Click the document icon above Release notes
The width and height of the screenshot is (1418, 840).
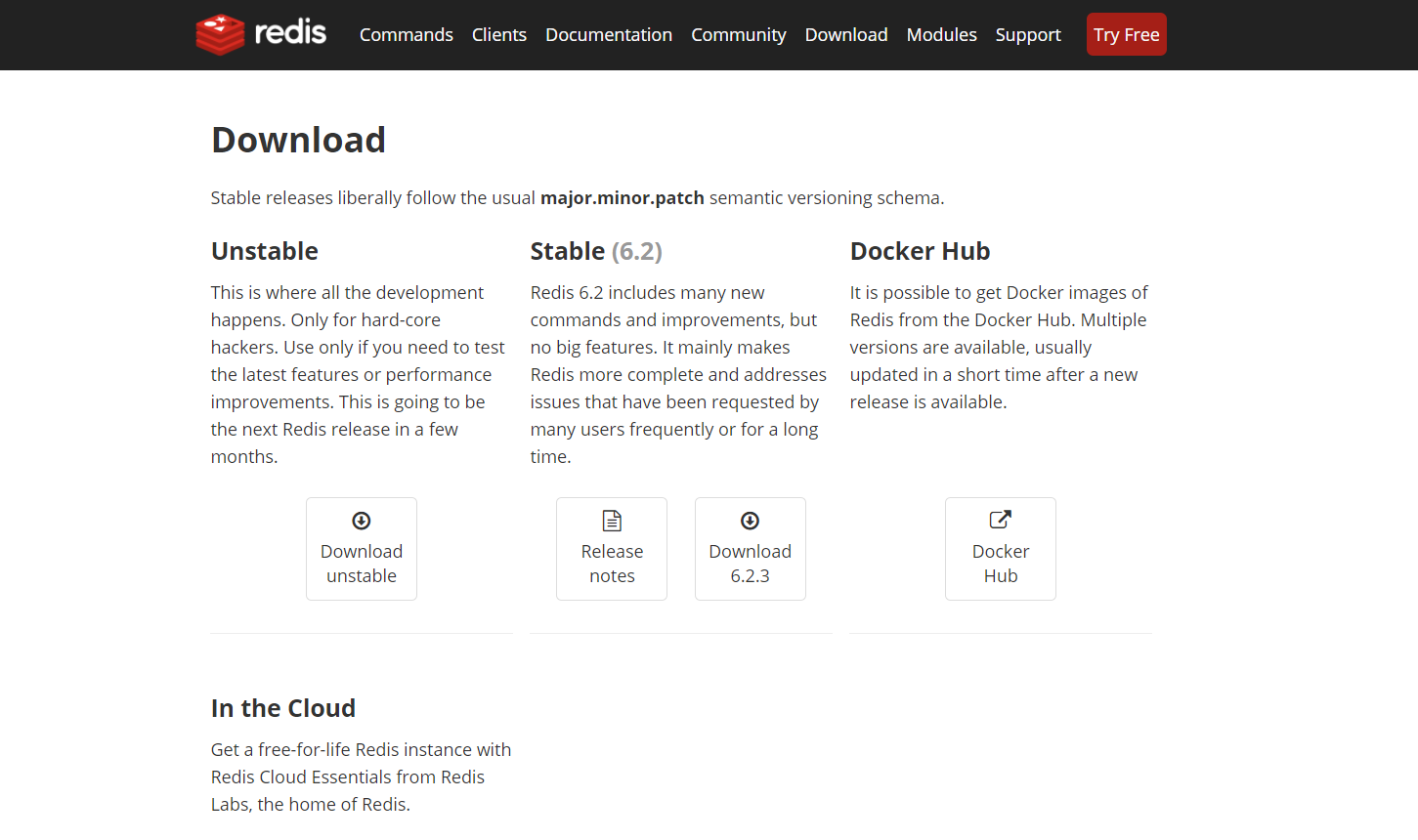point(612,521)
